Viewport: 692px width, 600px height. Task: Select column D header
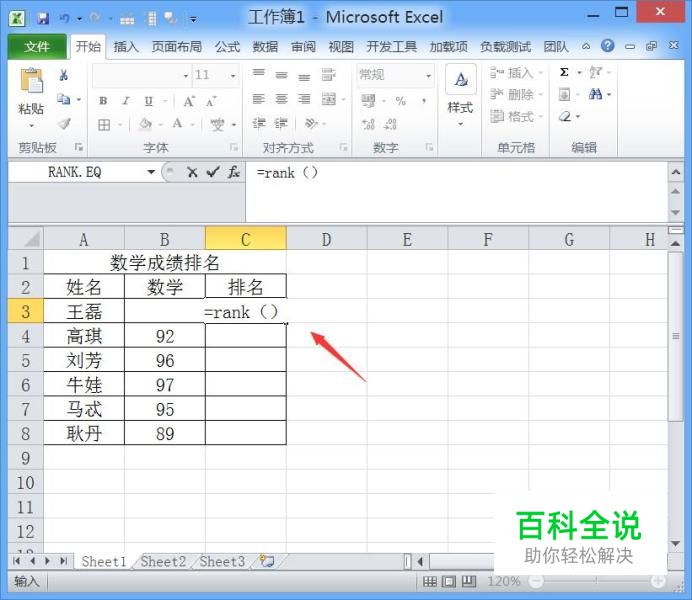point(327,239)
